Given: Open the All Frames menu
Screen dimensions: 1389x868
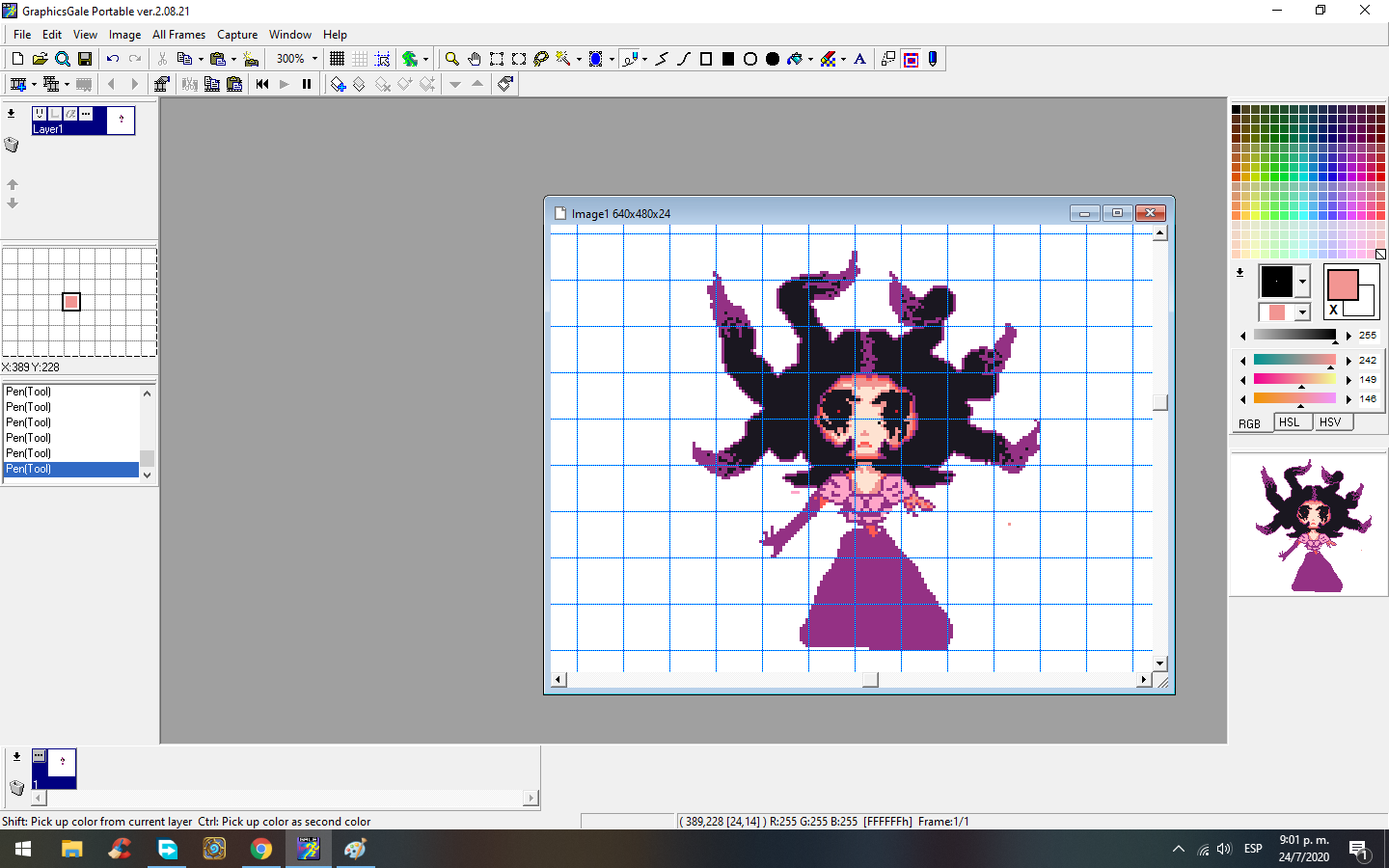Looking at the screenshot, I should [178, 35].
